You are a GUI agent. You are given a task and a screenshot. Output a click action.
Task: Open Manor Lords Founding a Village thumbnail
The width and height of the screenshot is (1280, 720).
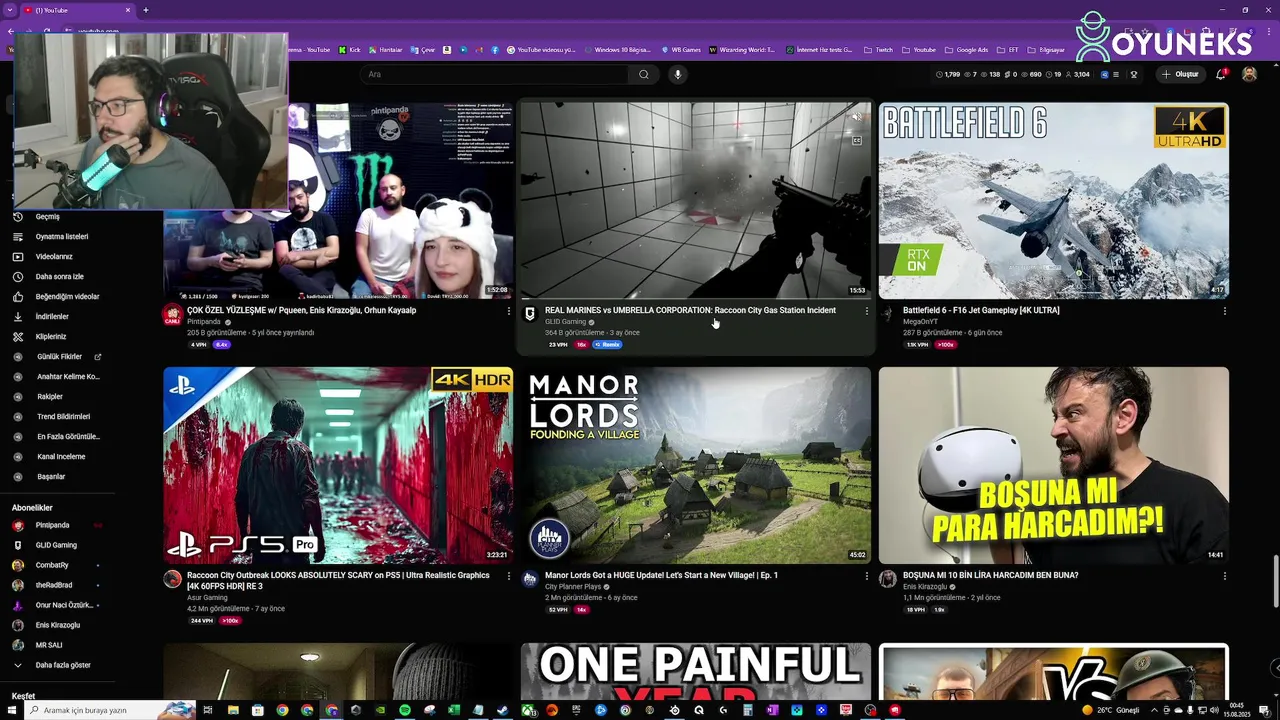pos(696,465)
